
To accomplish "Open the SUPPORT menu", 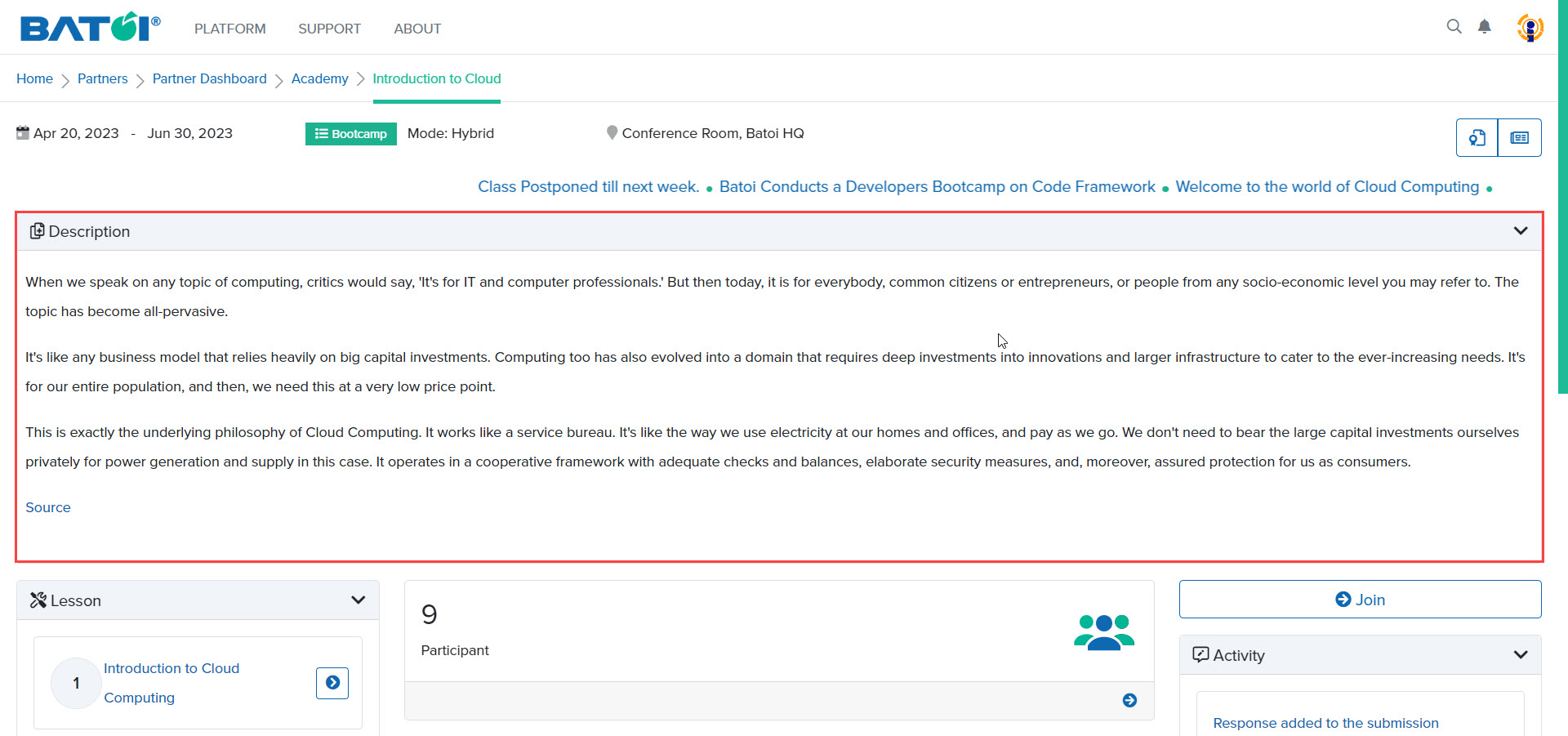I will [x=329, y=29].
